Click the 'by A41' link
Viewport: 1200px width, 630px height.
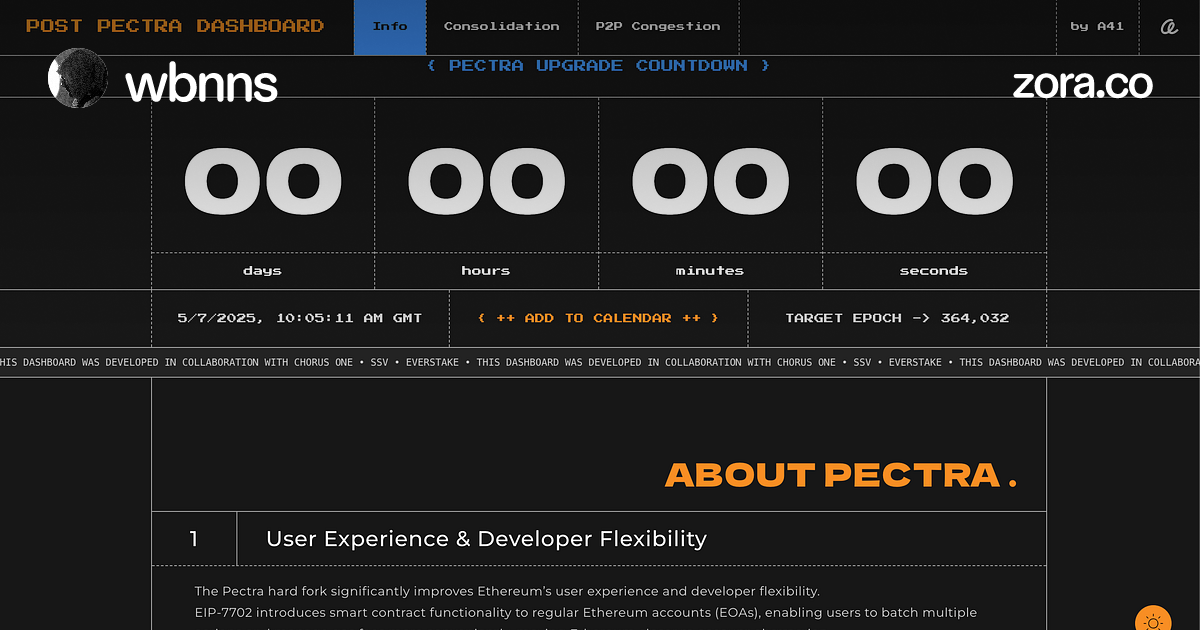1096,27
